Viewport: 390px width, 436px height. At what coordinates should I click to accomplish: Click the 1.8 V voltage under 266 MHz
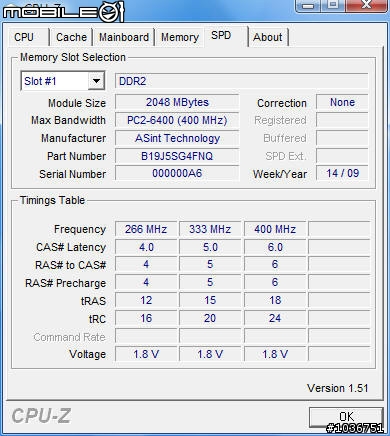146,354
